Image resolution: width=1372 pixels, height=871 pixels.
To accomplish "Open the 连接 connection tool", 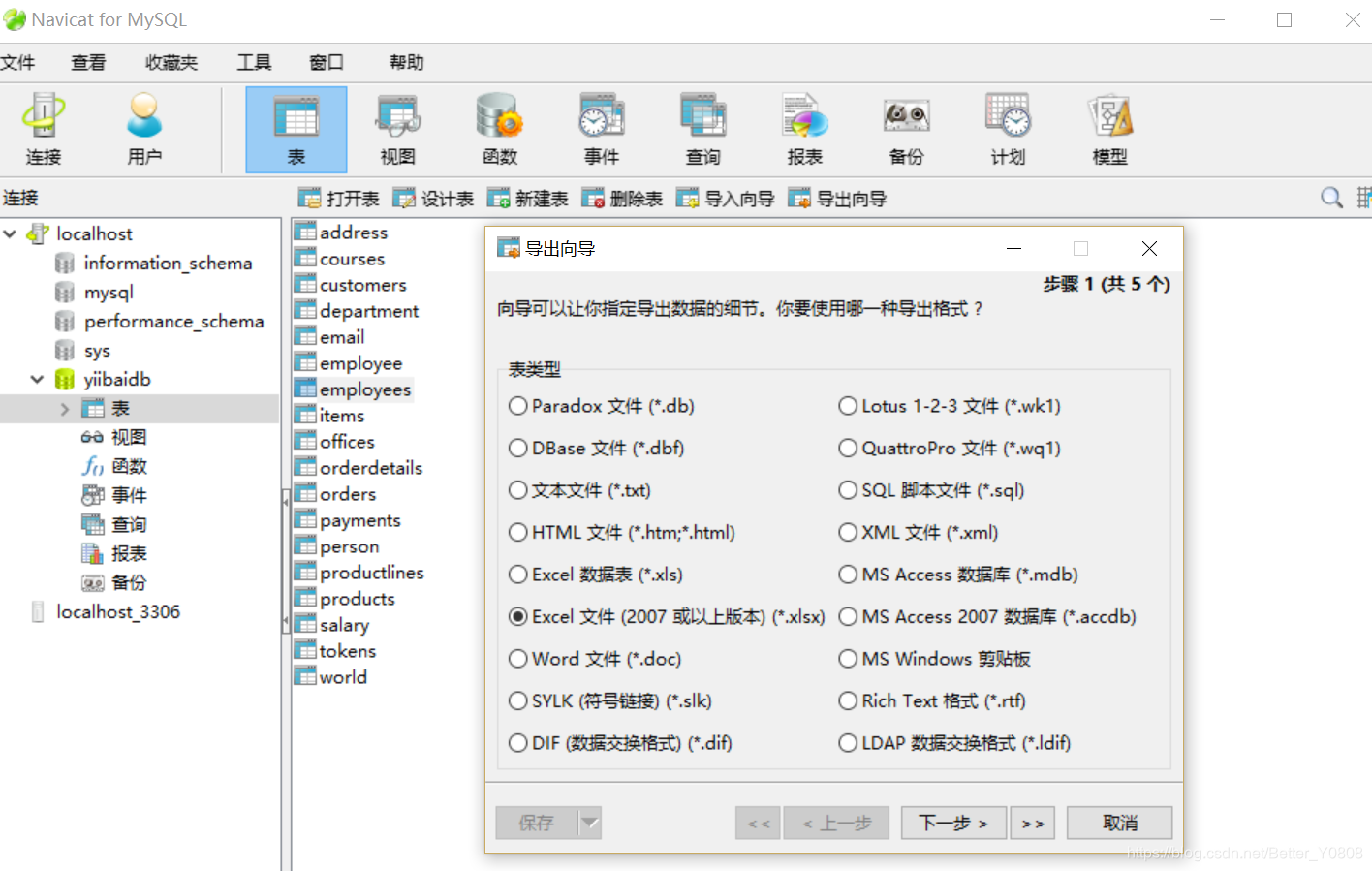I will pyautogui.click(x=44, y=130).
